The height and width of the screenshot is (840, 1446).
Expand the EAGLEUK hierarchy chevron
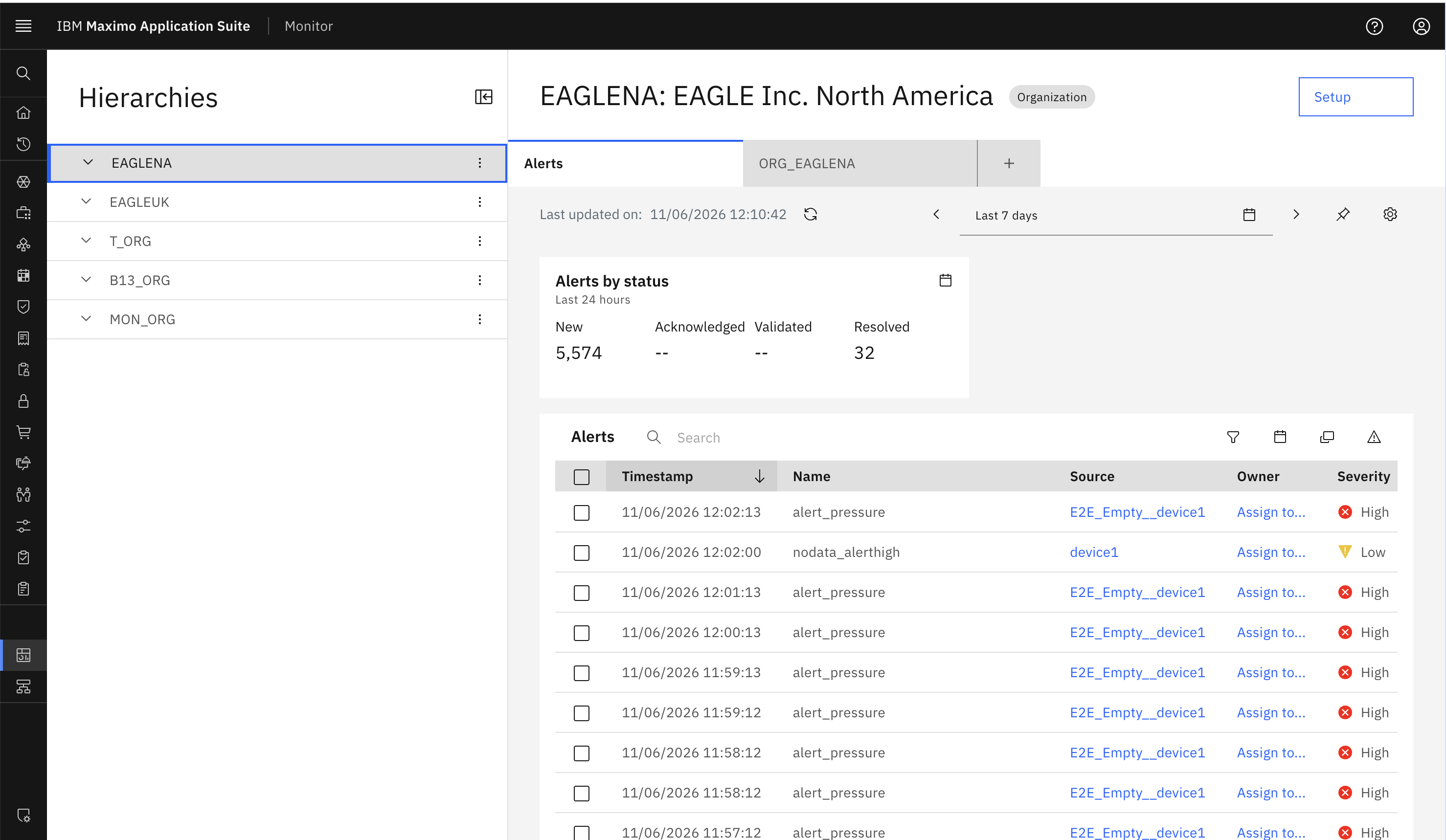coord(86,201)
